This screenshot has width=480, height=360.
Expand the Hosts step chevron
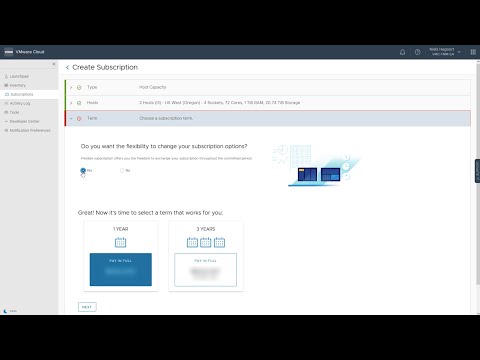tap(71, 103)
